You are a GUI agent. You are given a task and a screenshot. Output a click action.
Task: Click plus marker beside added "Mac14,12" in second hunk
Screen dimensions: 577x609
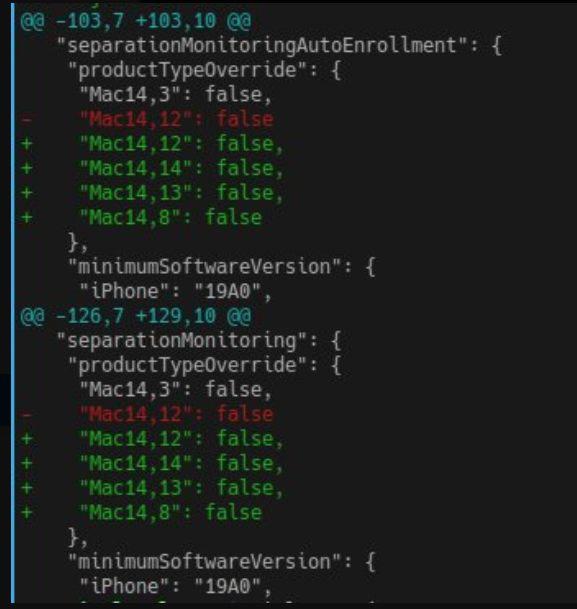pos(26,439)
